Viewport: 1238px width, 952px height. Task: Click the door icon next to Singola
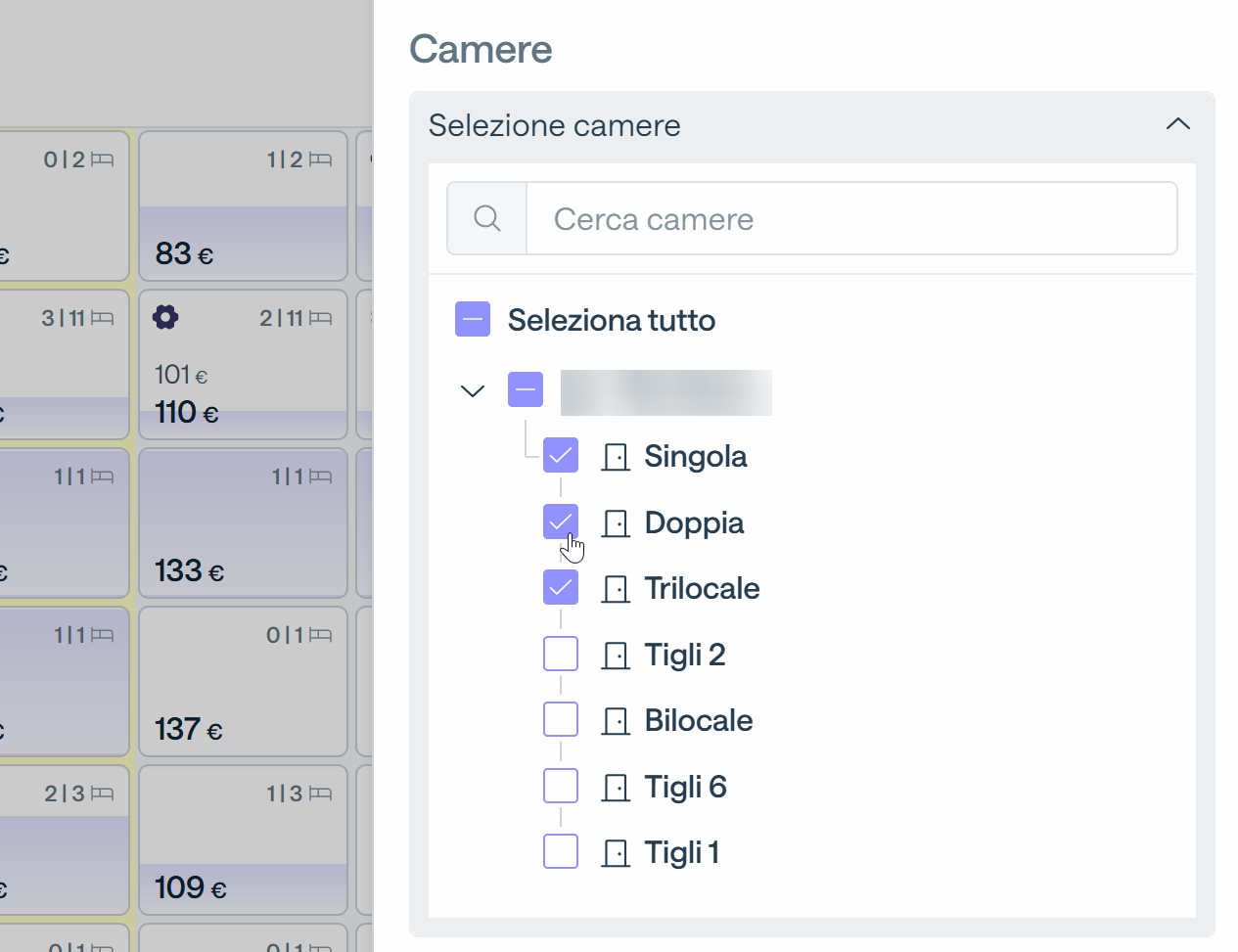(x=616, y=457)
